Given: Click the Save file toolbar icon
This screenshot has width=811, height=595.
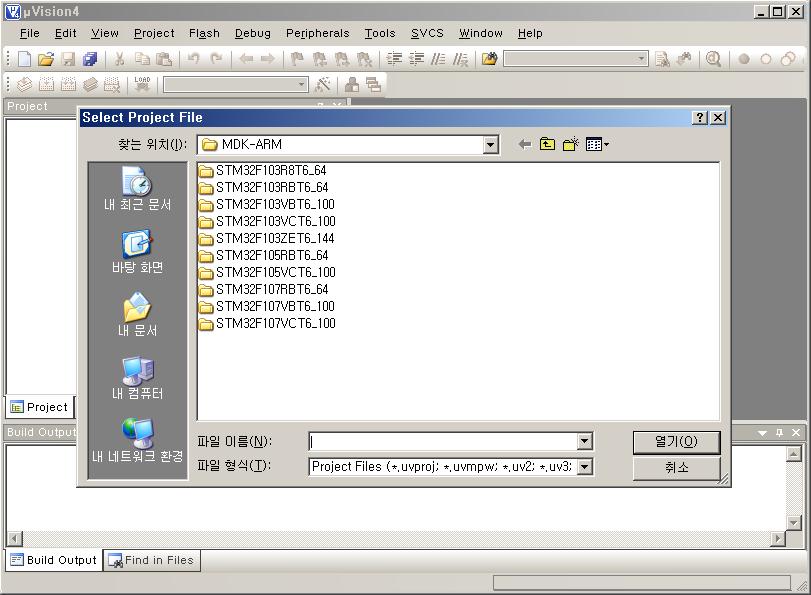Looking at the screenshot, I should 68,59.
